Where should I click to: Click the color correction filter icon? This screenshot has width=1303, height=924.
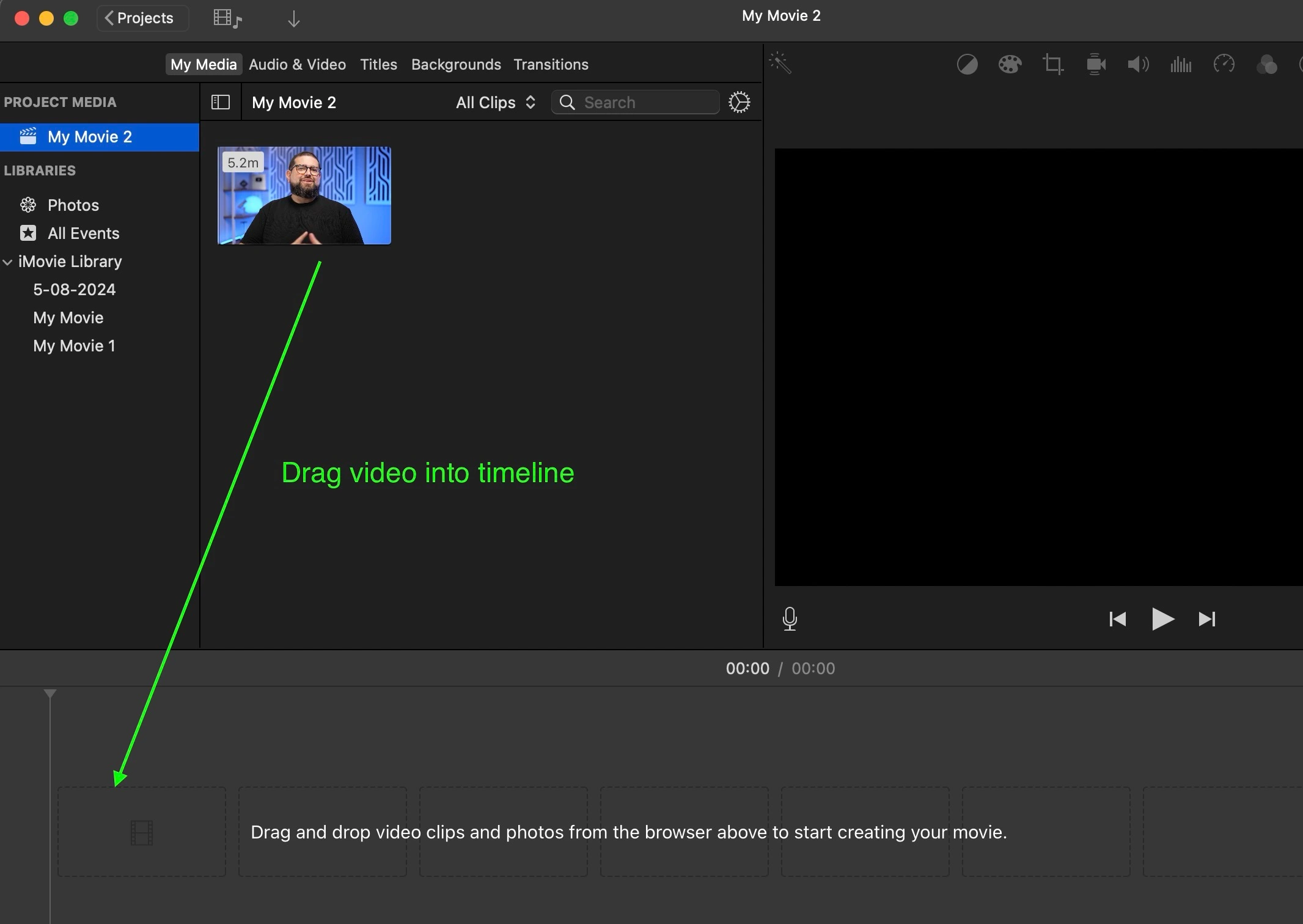coord(1008,65)
